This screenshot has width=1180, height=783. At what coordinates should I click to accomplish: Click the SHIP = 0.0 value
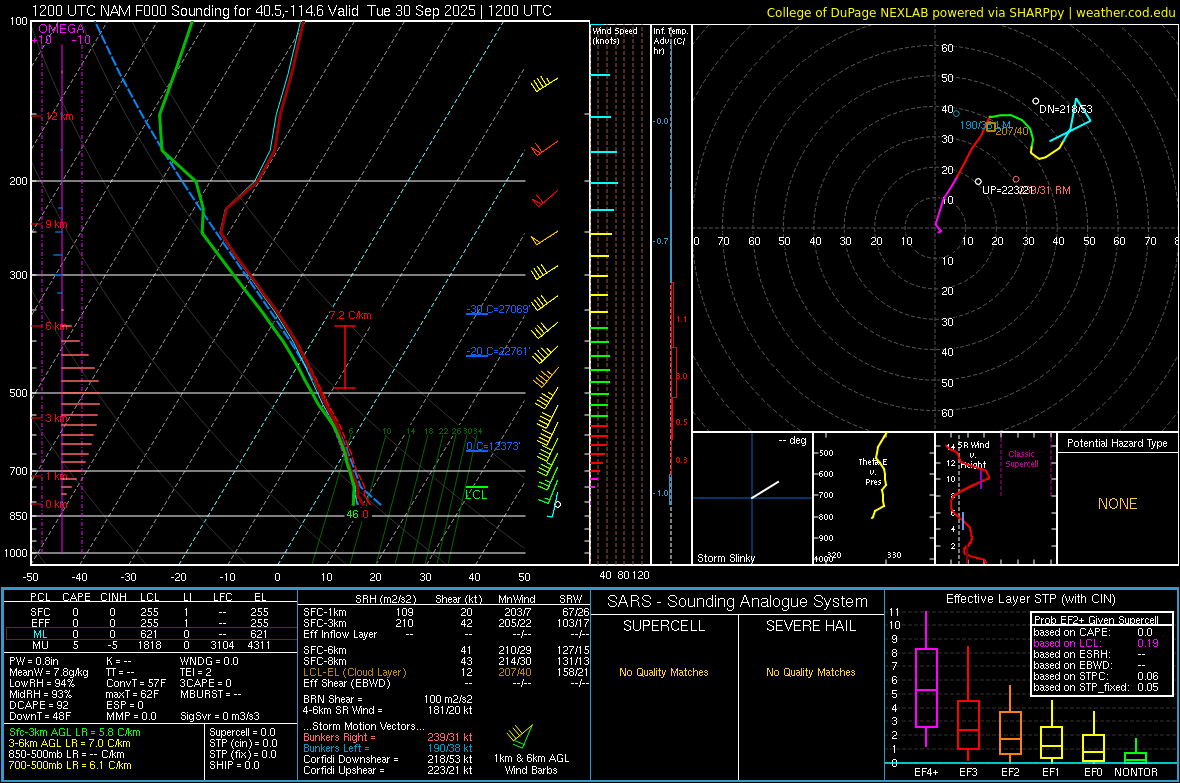coord(234,765)
